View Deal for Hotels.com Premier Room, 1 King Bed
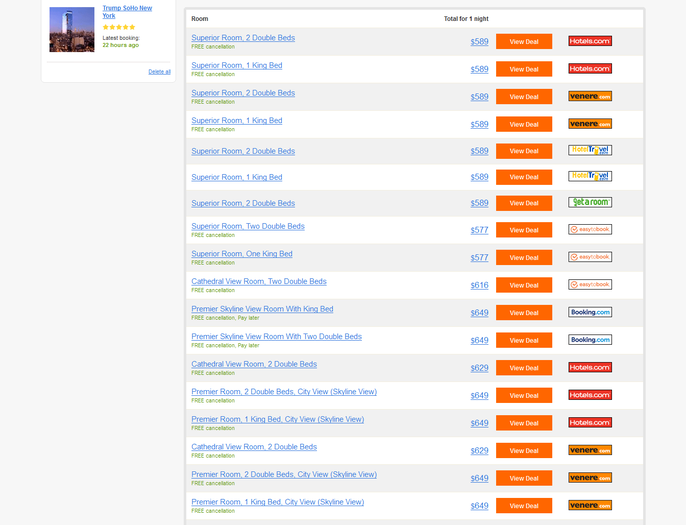686x525 pixels. [524, 423]
